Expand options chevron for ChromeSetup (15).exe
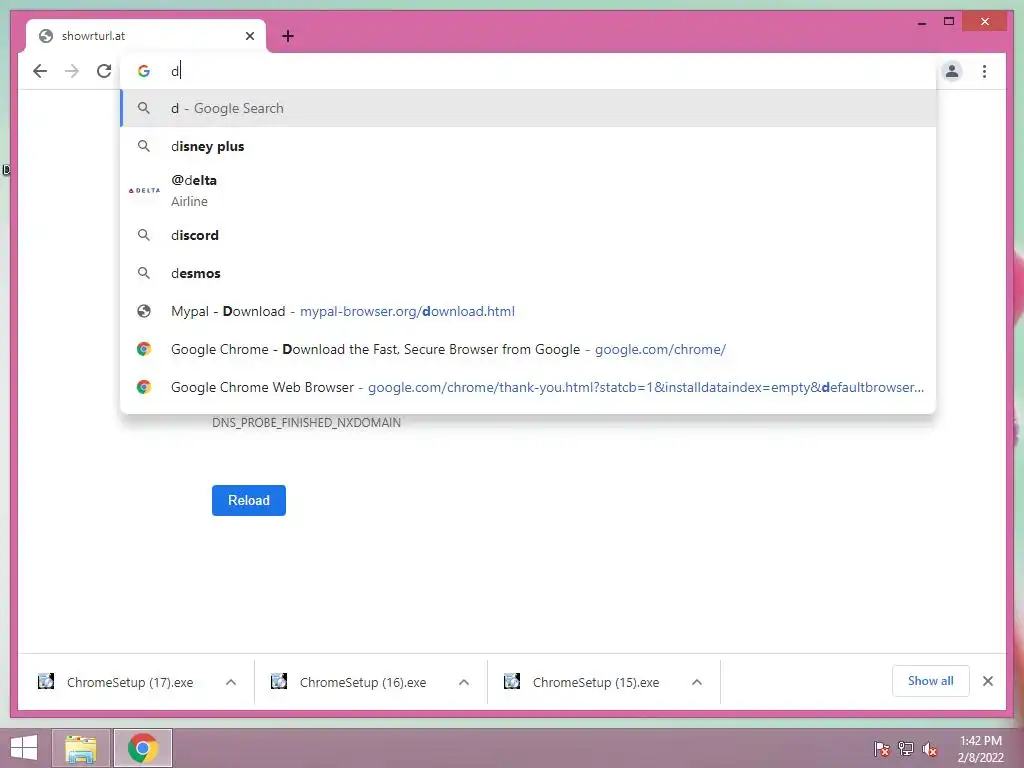This screenshot has height=768, width=1024. point(697,682)
